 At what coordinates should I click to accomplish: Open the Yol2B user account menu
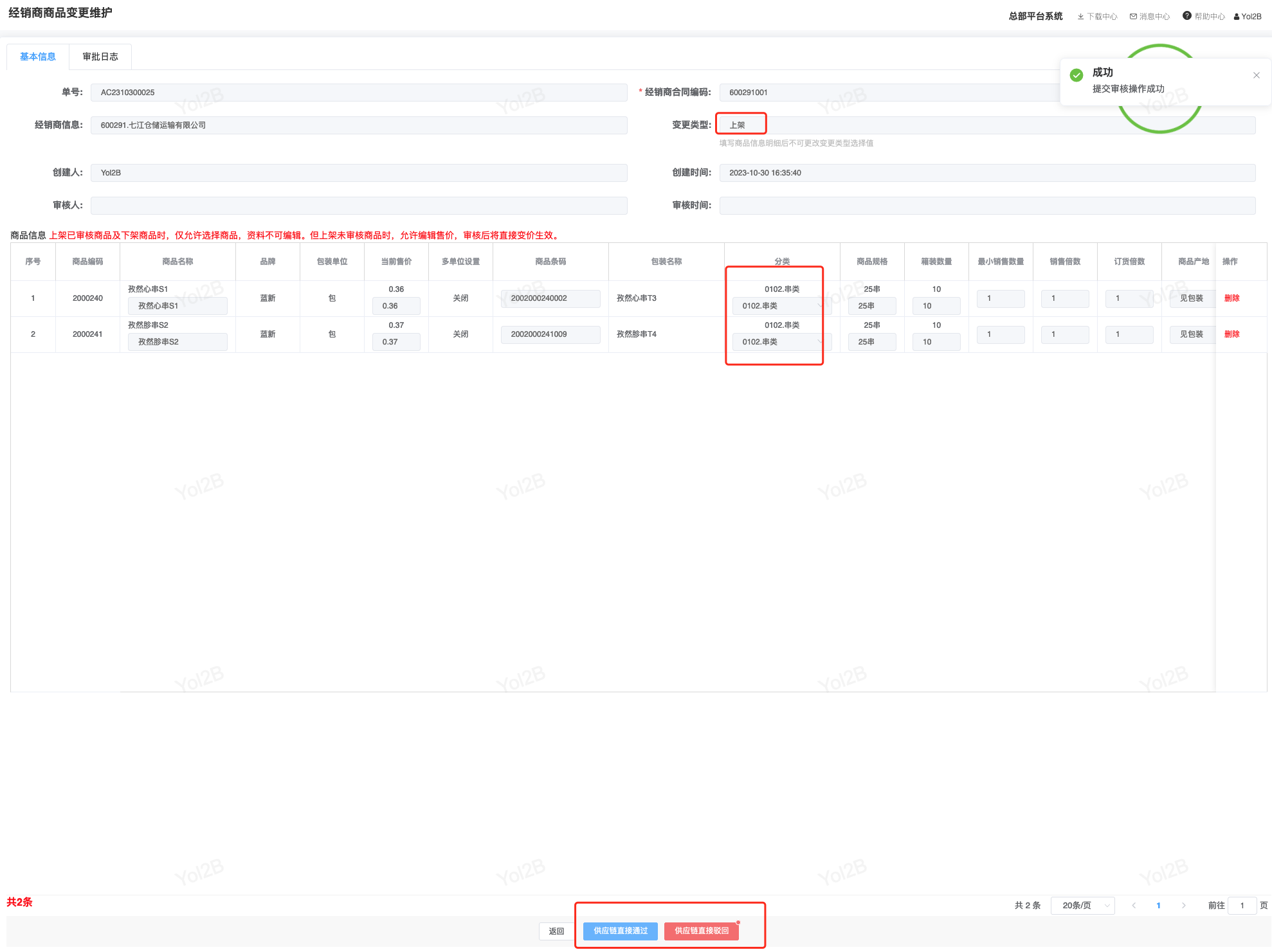pos(1248,17)
